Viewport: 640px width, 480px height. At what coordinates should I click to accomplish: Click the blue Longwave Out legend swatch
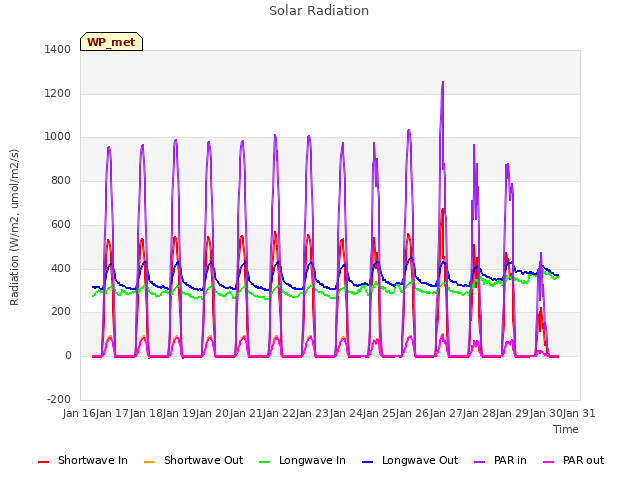click(368, 462)
